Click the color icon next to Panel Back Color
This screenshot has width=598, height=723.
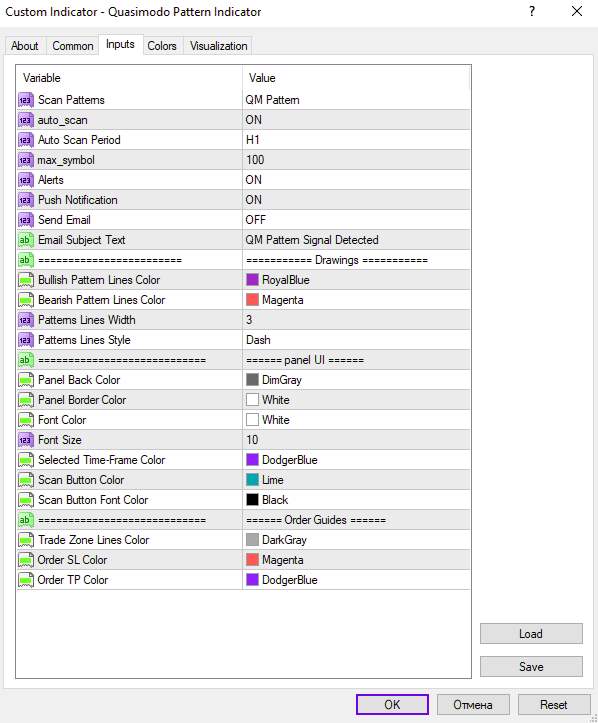click(x=26, y=380)
